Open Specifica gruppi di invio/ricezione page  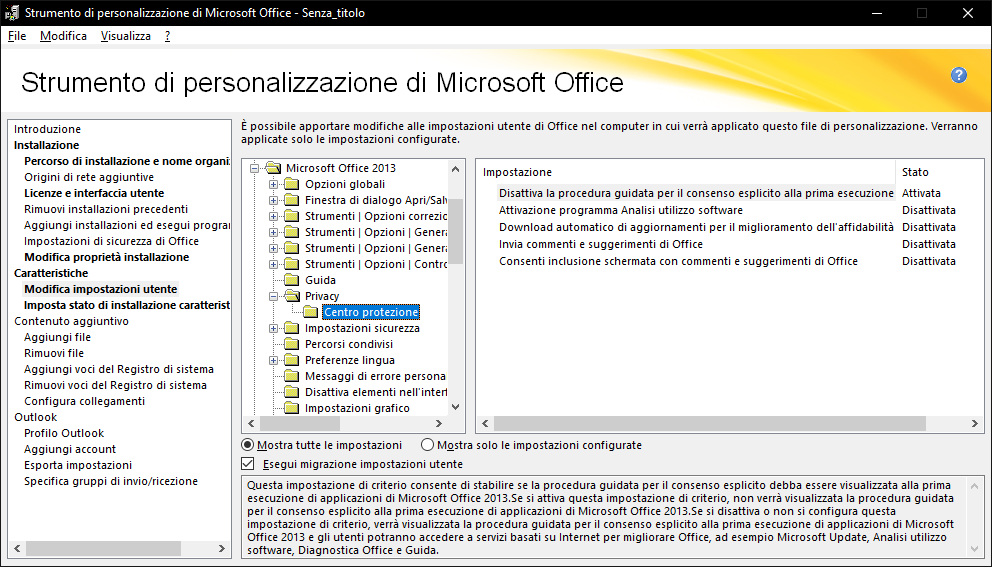click(111, 481)
